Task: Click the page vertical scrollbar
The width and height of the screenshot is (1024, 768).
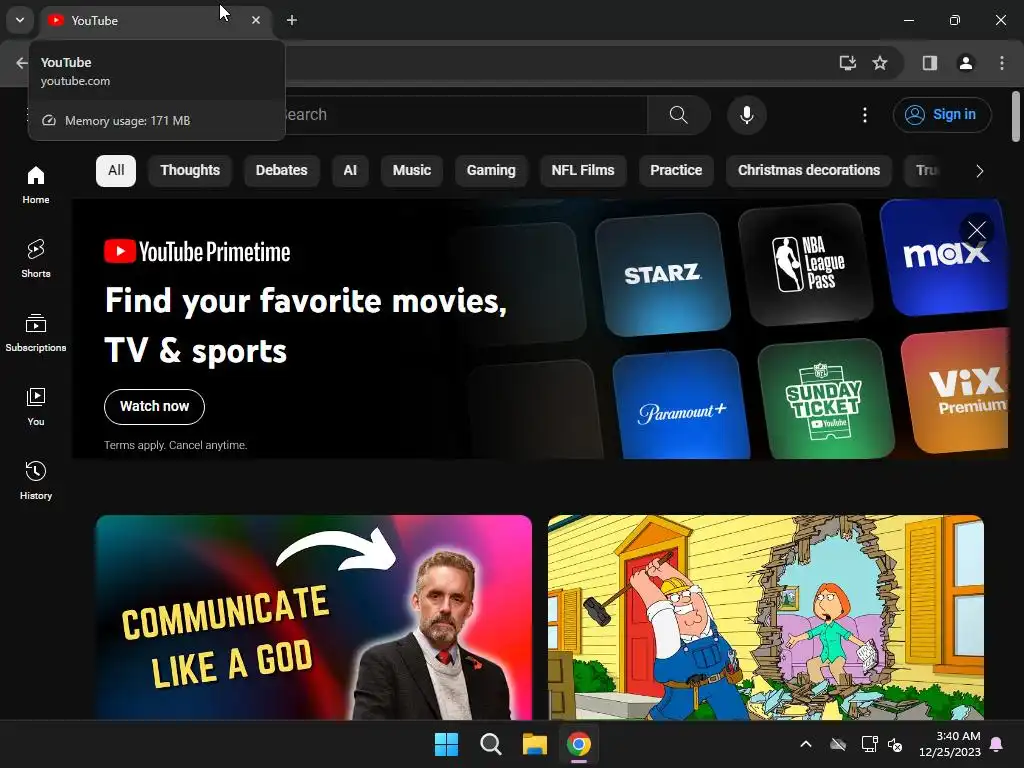Action: (x=1016, y=116)
